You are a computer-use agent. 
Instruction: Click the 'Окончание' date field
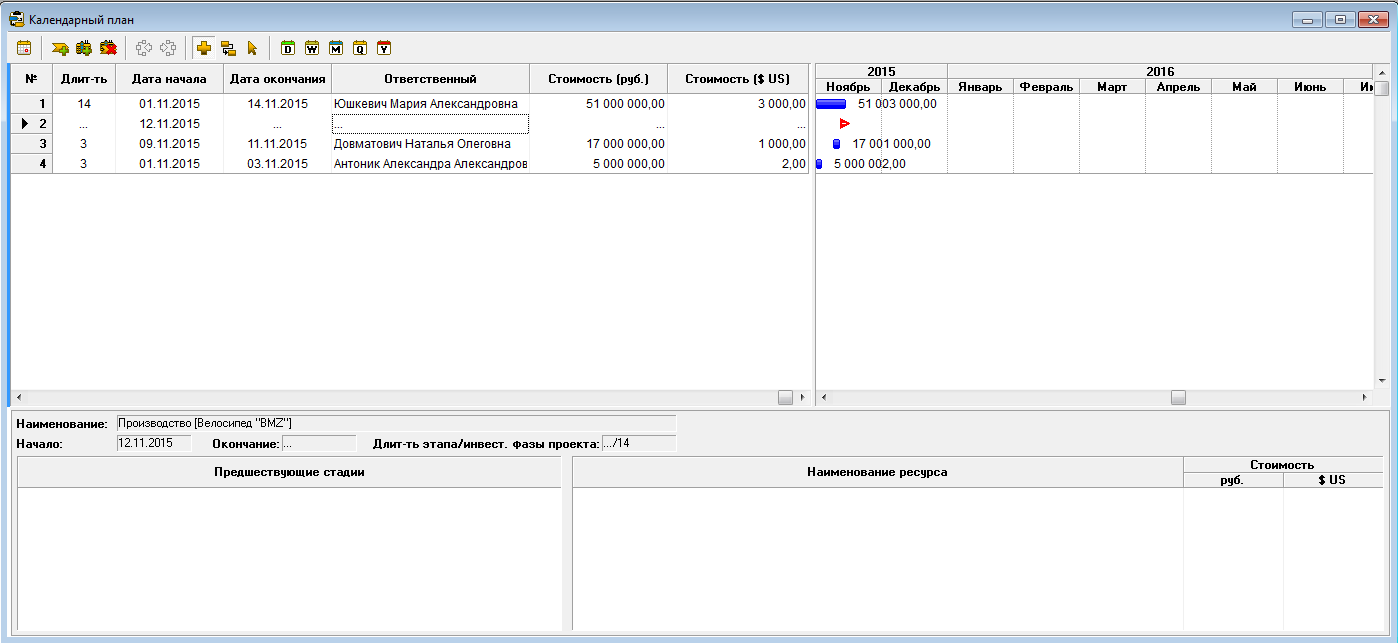coord(318,443)
